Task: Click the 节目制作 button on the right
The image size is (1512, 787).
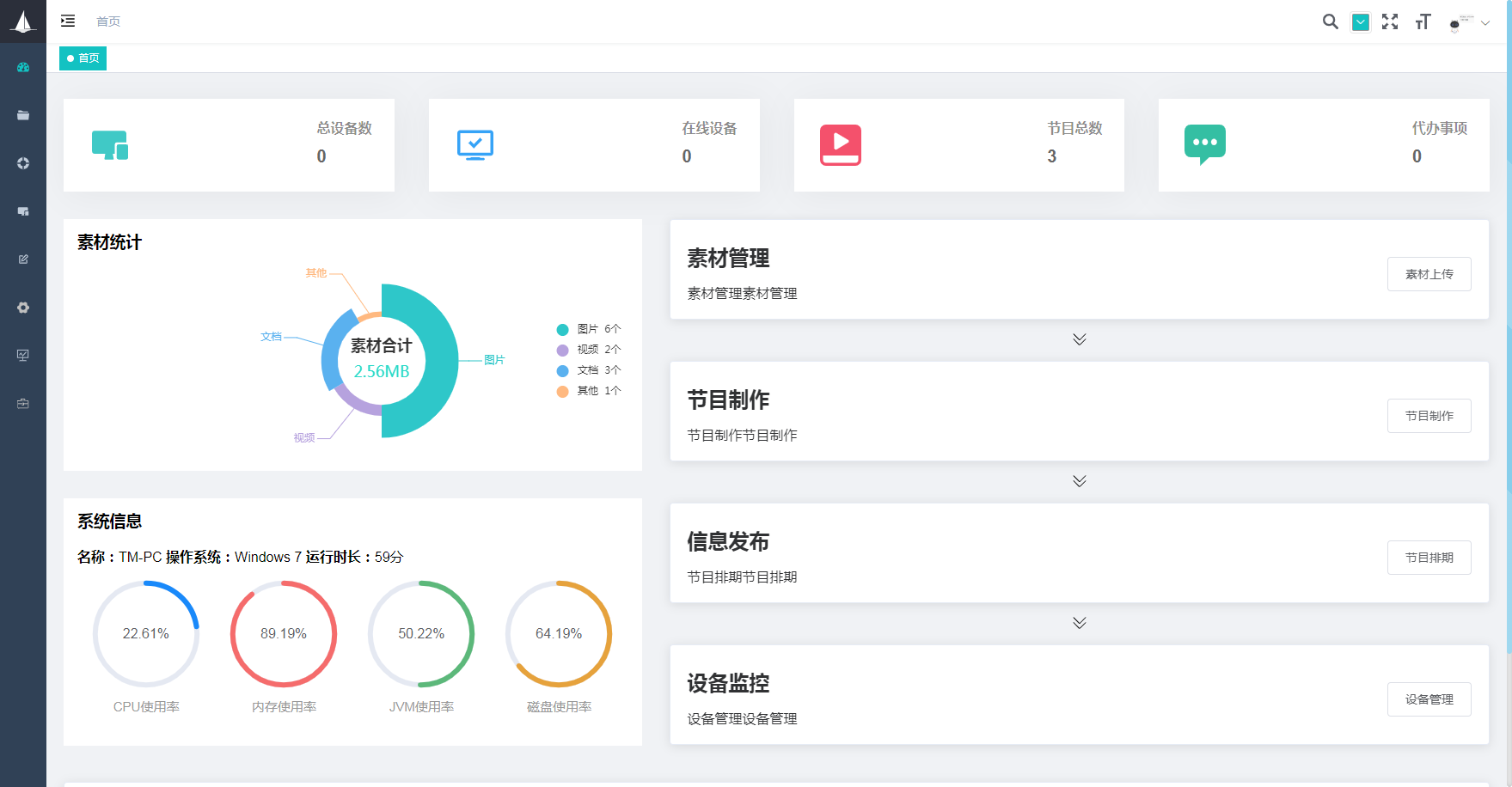Action: click(1429, 416)
